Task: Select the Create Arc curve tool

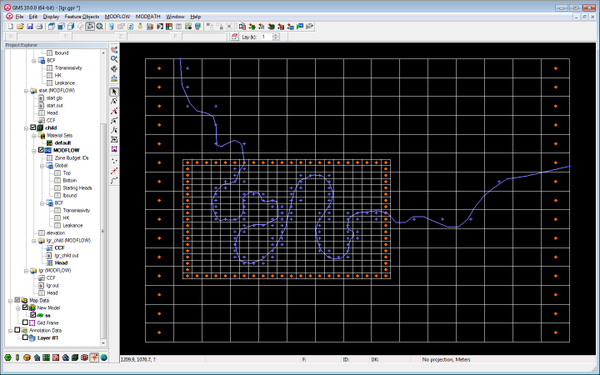Action: pos(114,180)
